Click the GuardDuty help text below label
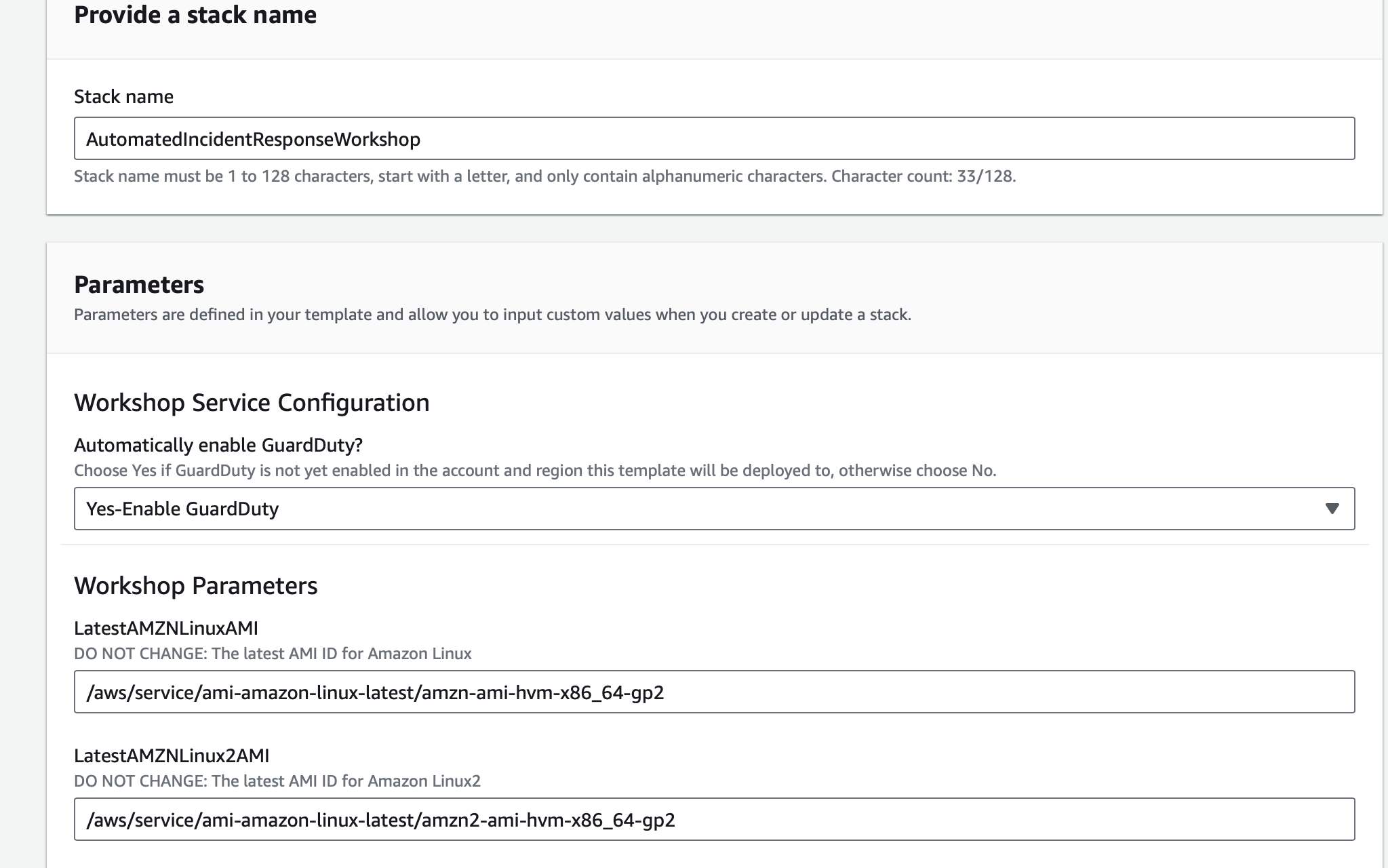 click(535, 471)
